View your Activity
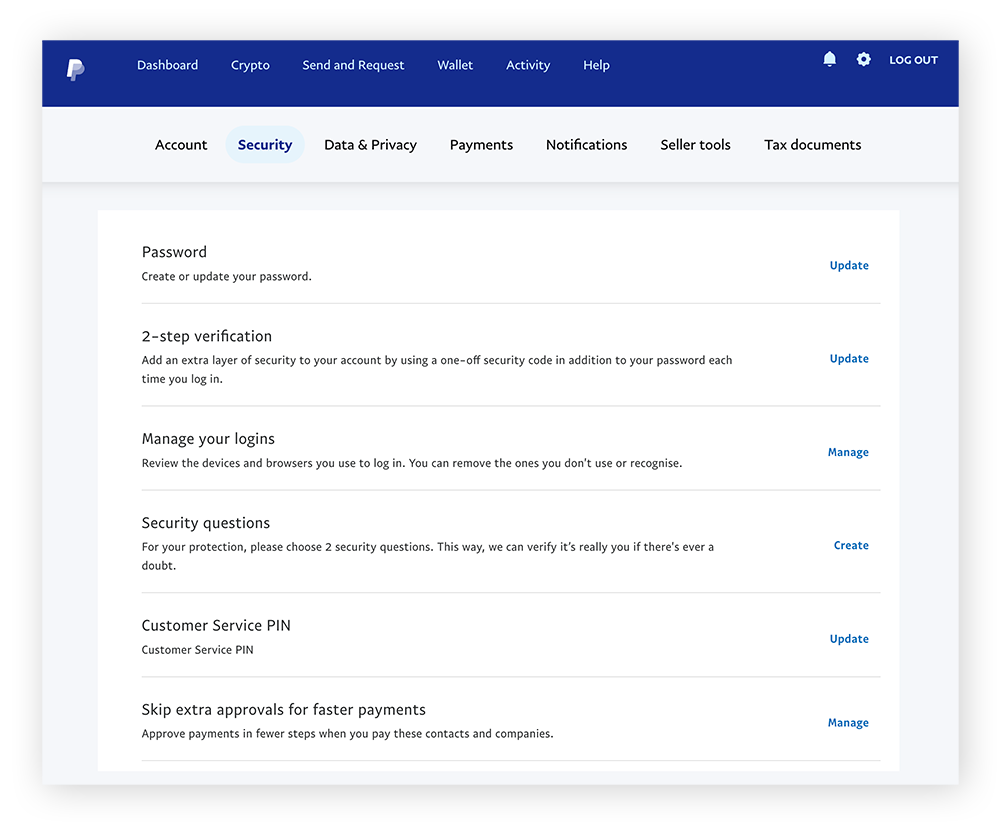 click(528, 65)
